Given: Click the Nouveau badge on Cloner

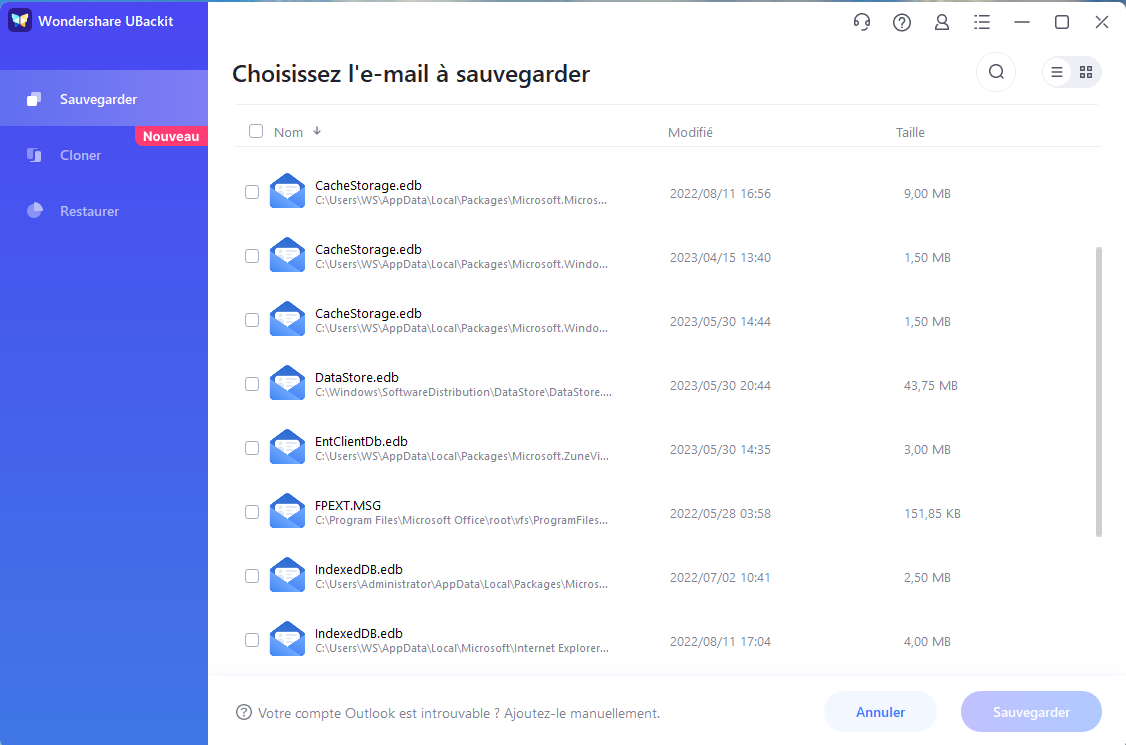Looking at the screenshot, I should (171, 136).
